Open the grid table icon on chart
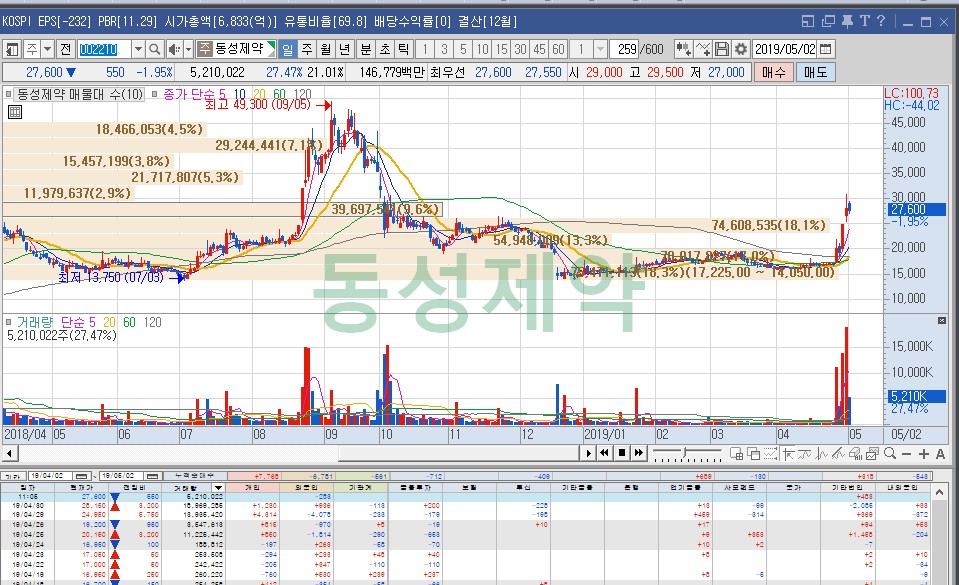This screenshot has width=959, height=585. (x=15, y=112)
